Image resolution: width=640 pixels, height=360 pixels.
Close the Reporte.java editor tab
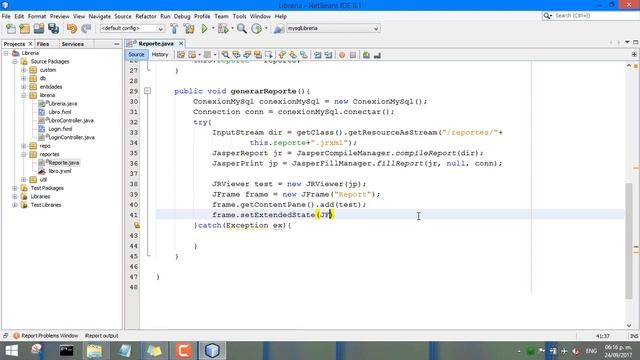[x=181, y=43]
